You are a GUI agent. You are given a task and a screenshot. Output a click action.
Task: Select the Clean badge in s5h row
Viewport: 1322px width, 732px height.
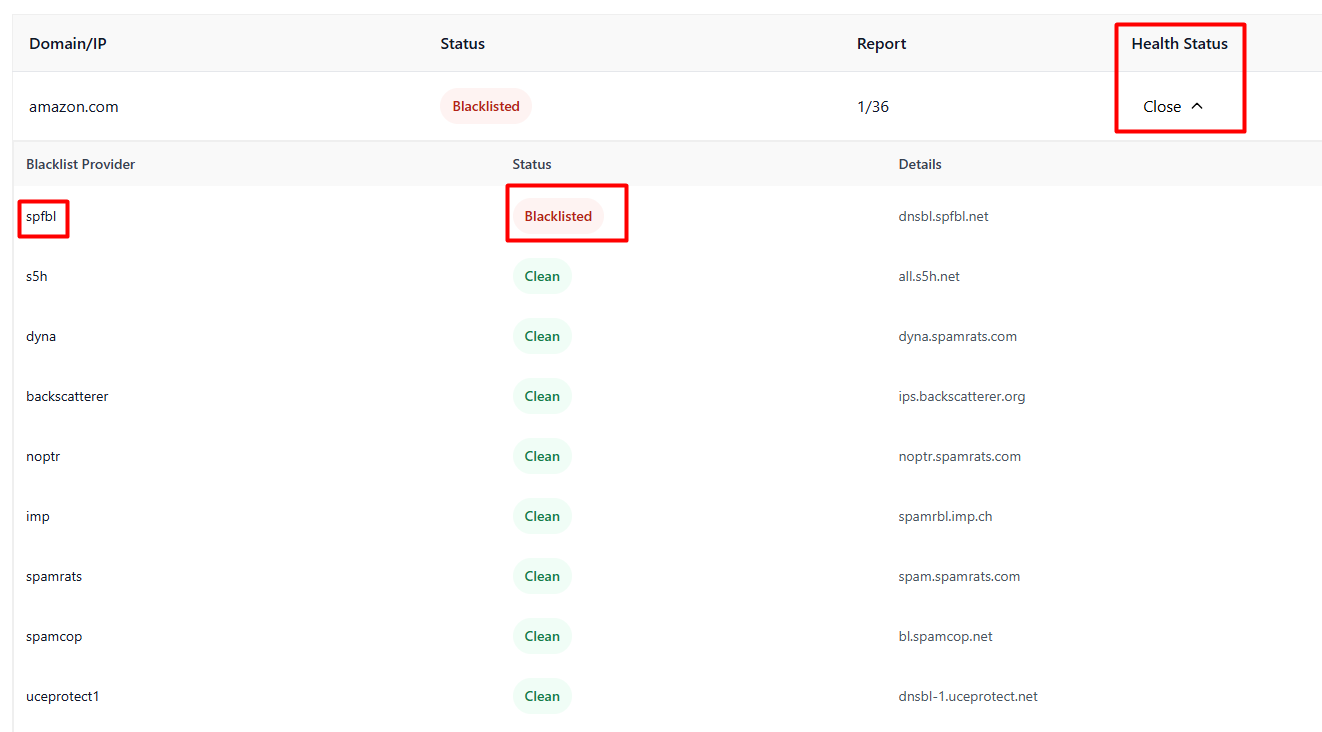click(542, 276)
